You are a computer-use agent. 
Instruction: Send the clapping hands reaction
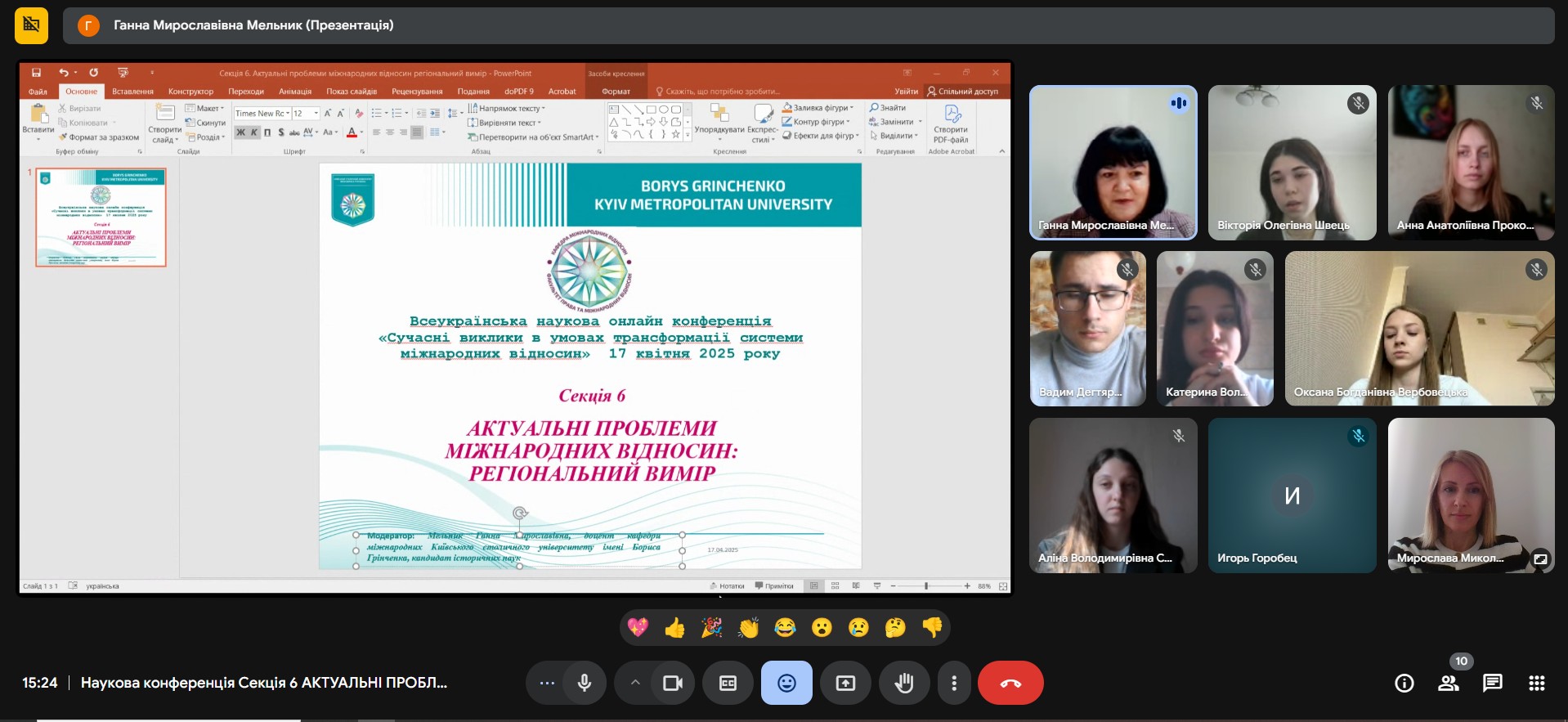(x=748, y=627)
